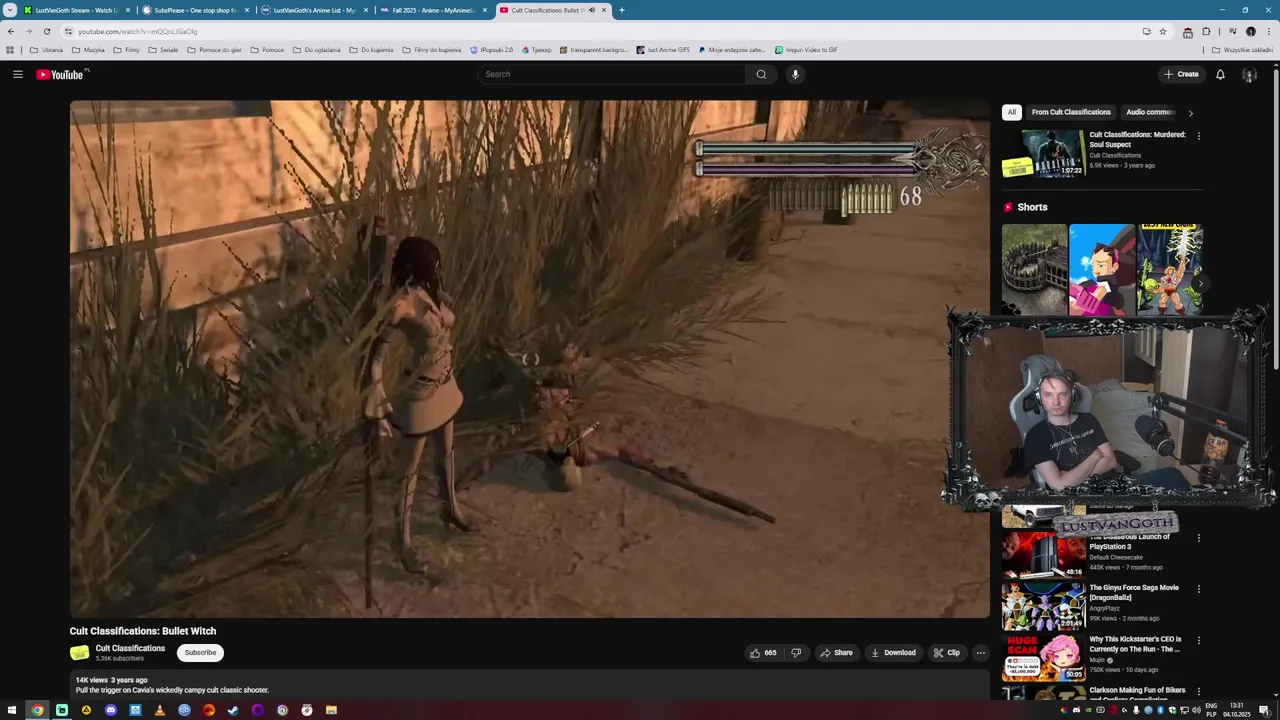1280x720 pixels.
Task: Select the All filter chip
Action: point(1011,112)
